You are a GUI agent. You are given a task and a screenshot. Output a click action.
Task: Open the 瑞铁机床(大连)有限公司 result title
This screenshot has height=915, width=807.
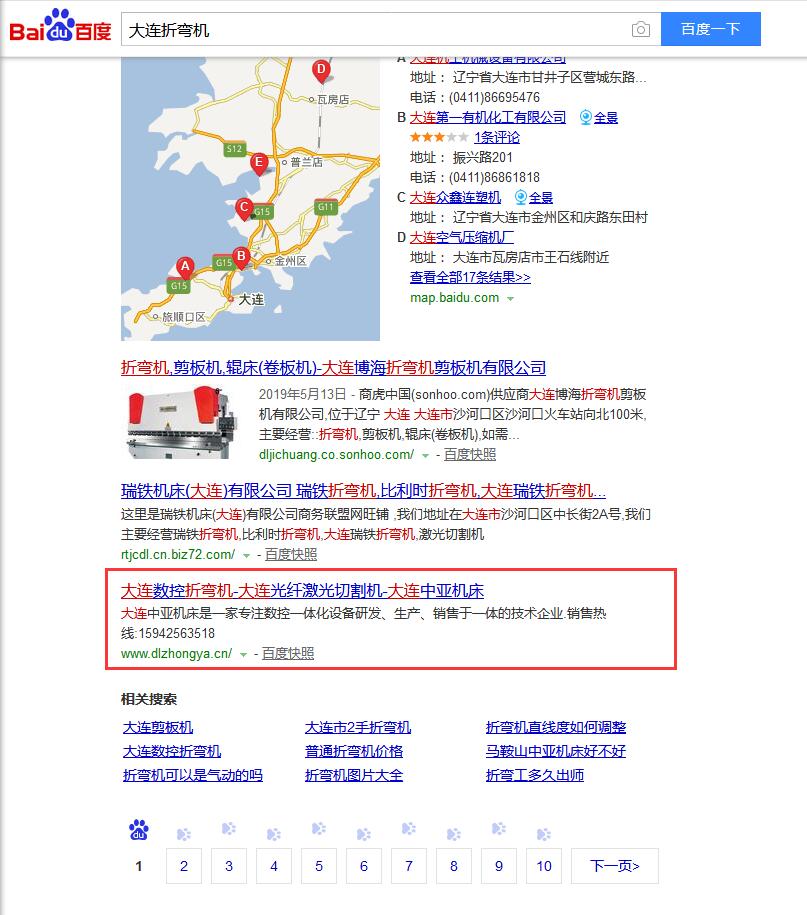coord(363,491)
